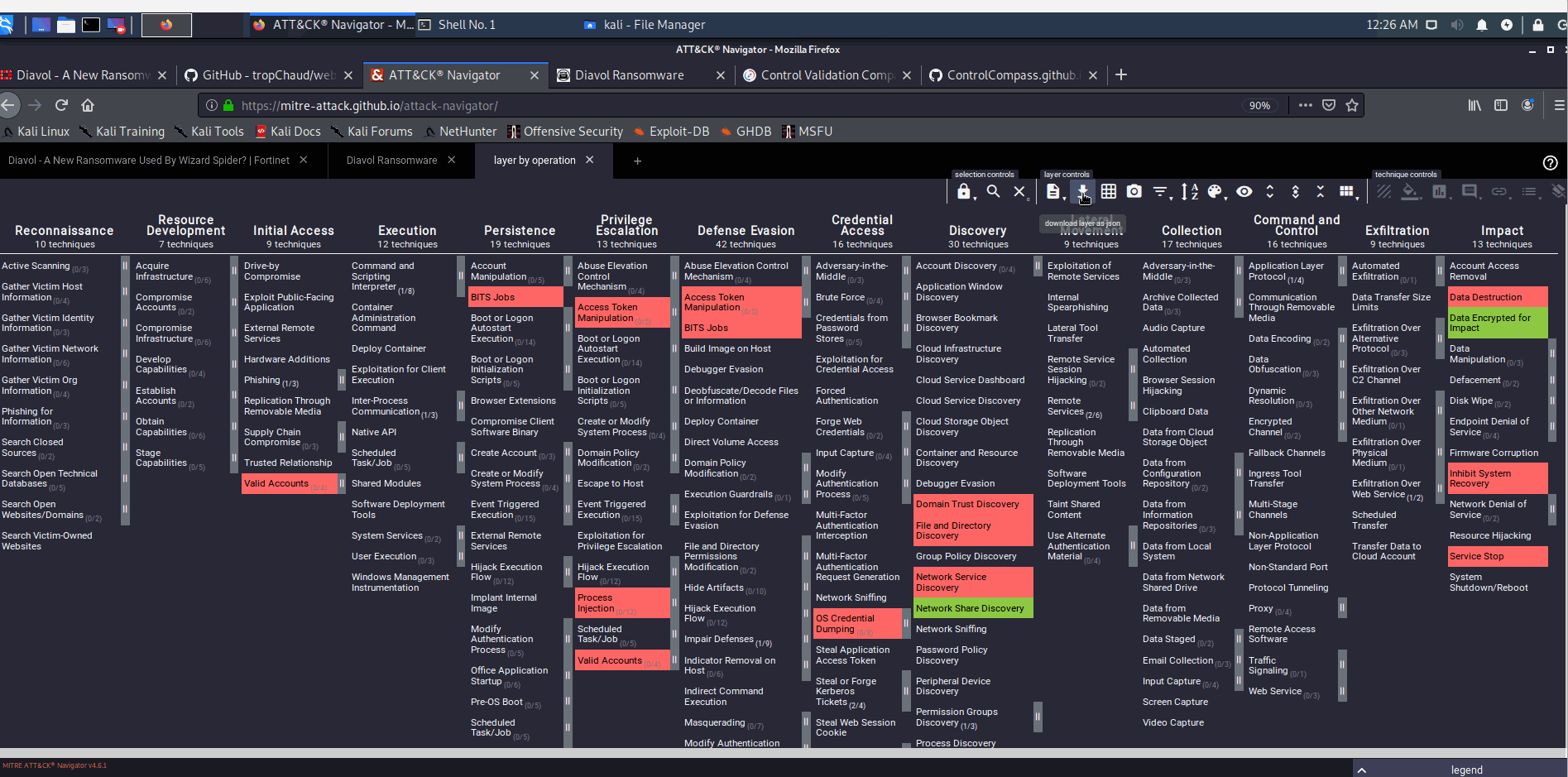
Task: Open the color setup palette icon
Action: point(1216,192)
